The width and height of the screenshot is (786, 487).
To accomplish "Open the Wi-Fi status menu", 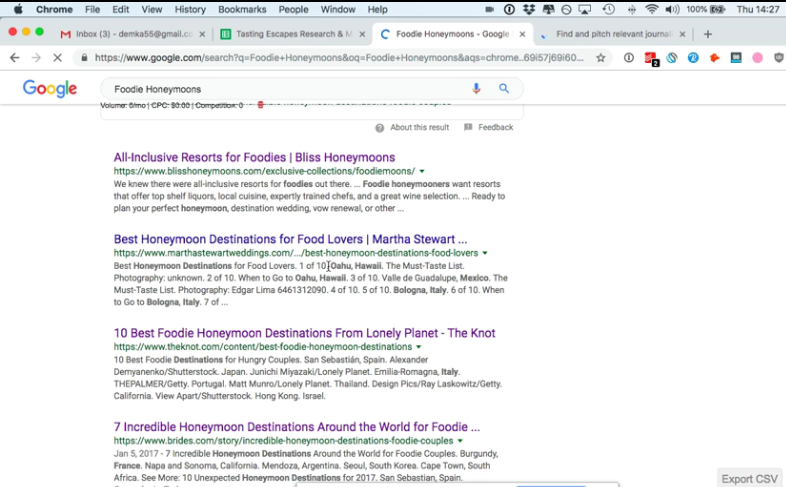I will (x=651, y=9).
